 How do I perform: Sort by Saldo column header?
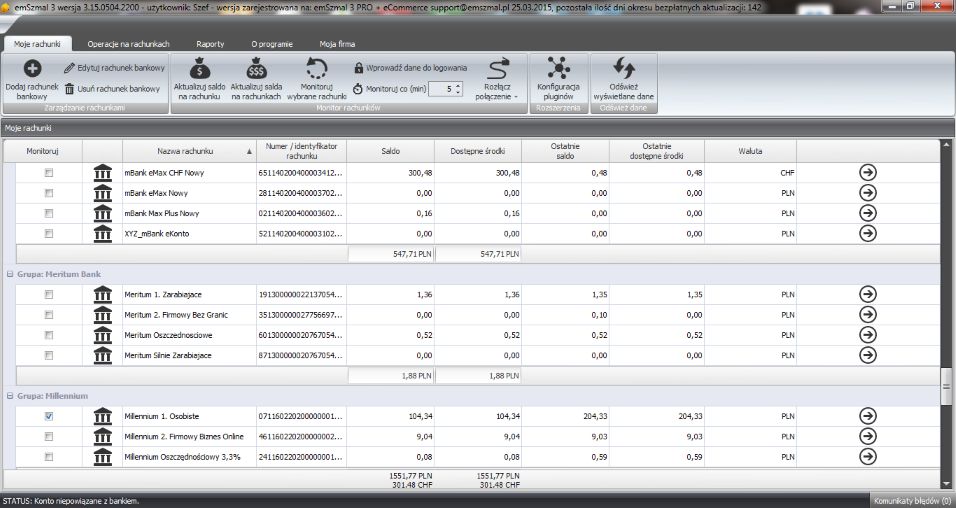pos(390,151)
